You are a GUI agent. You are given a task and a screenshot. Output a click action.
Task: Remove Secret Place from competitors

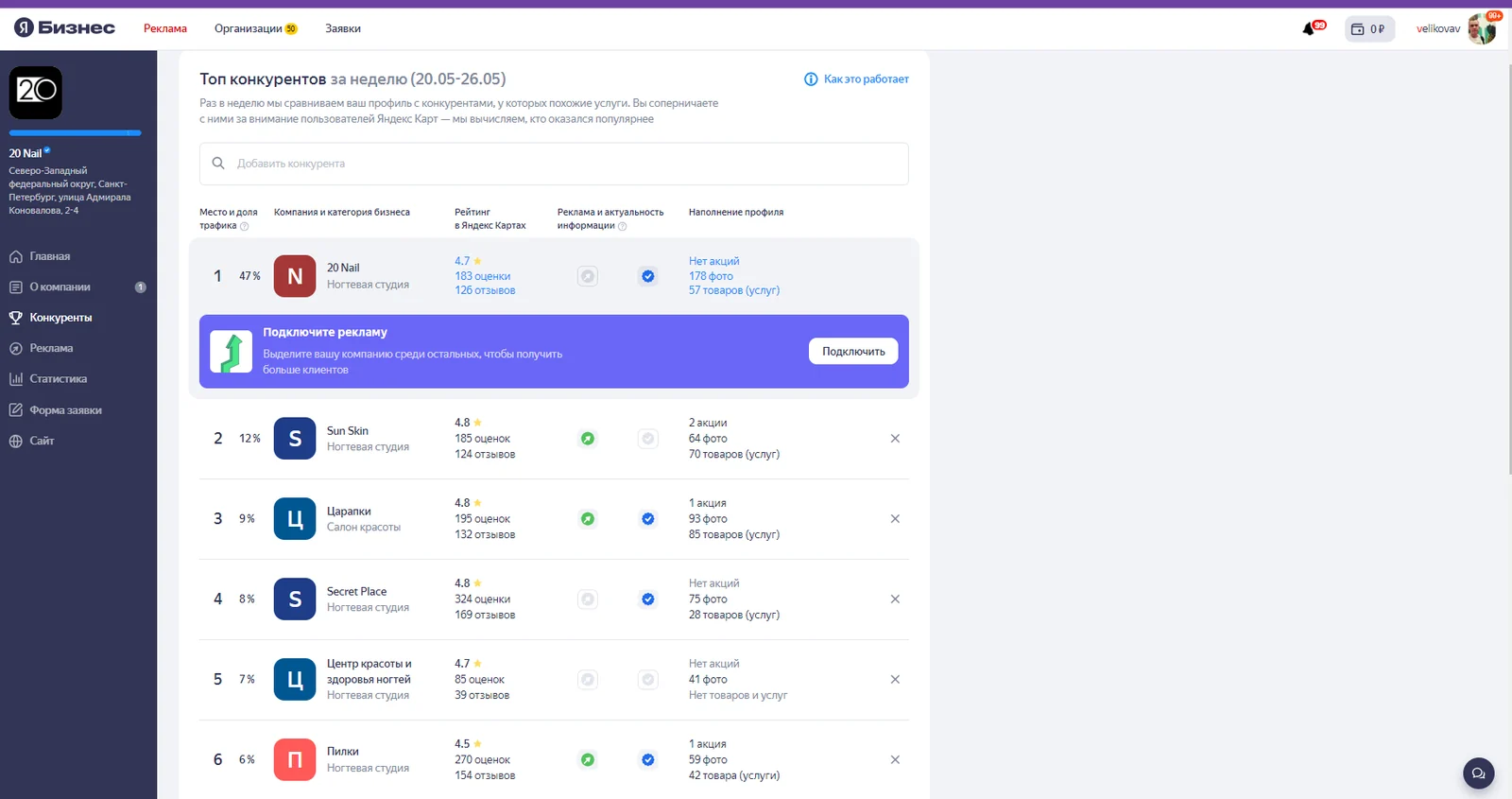point(895,599)
